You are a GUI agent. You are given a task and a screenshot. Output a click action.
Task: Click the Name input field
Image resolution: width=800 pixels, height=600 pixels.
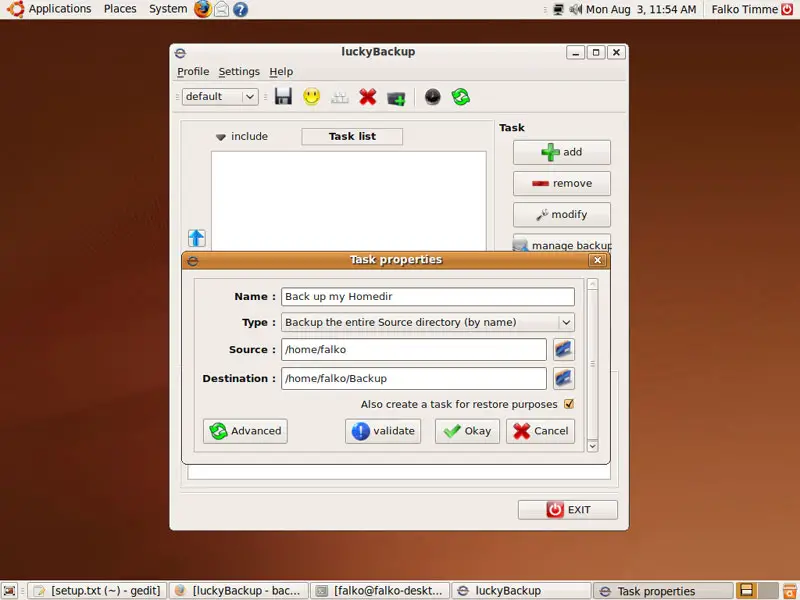[x=428, y=296]
